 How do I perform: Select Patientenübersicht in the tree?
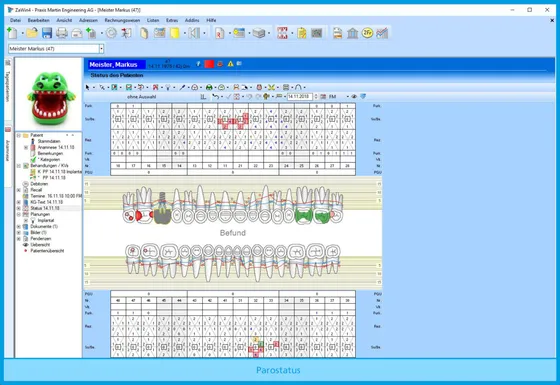pyautogui.click(x=47, y=251)
